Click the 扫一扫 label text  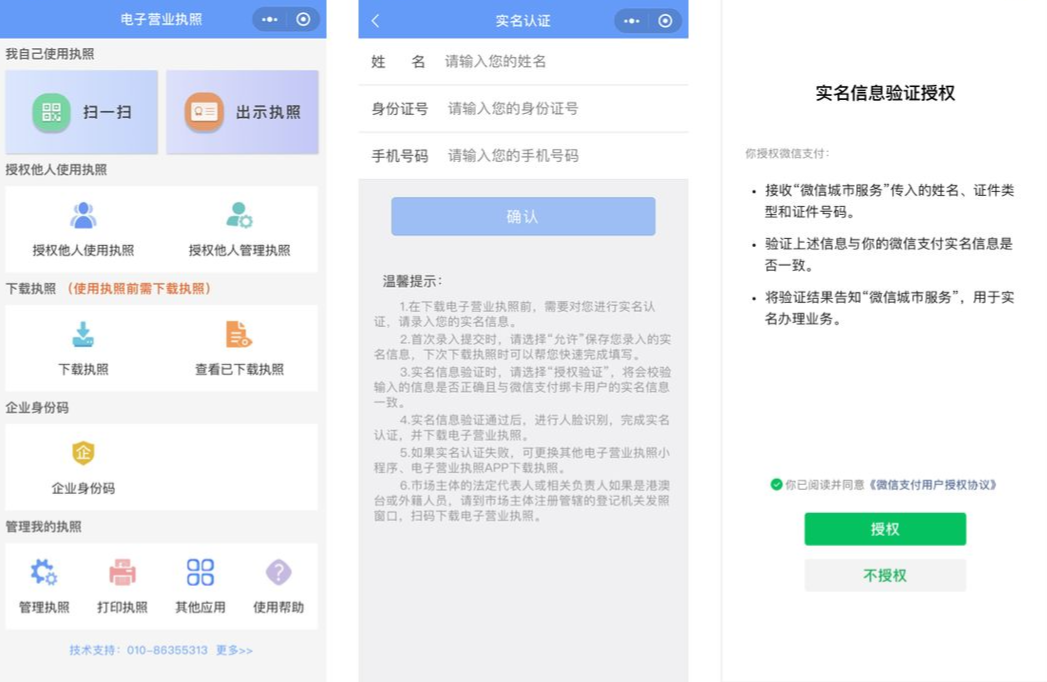coord(107,112)
